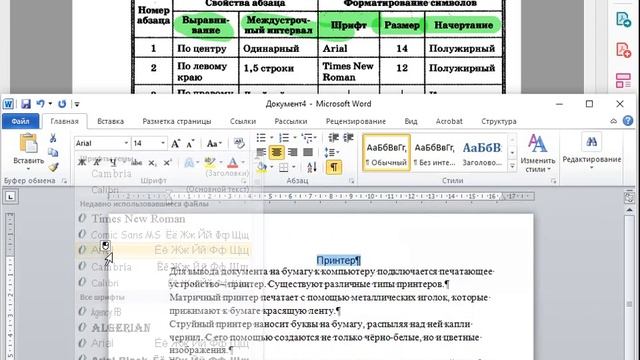640x360 pixels.
Task: Apply the Обычный style
Action: [386, 153]
